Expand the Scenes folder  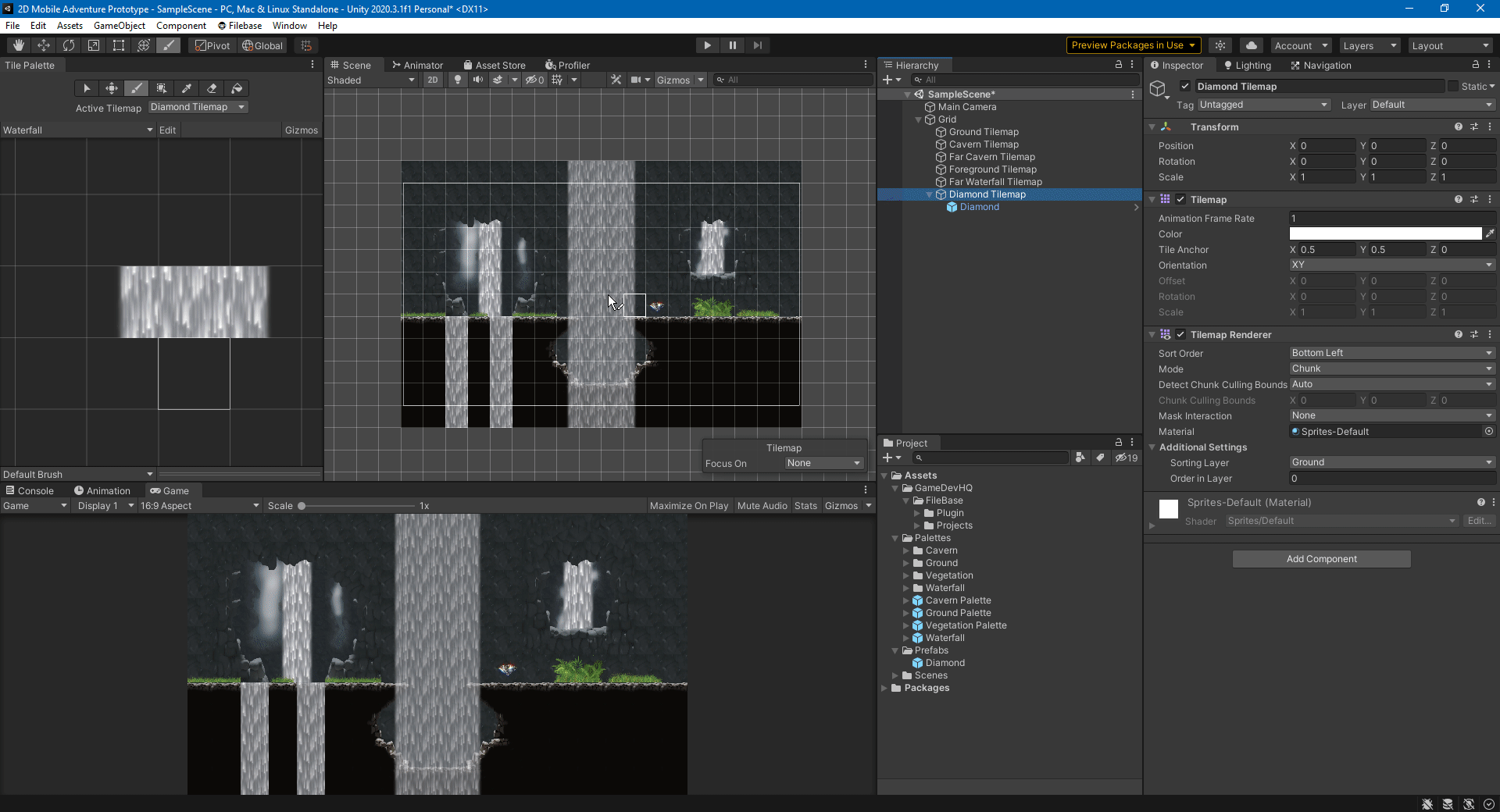pyautogui.click(x=895, y=675)
